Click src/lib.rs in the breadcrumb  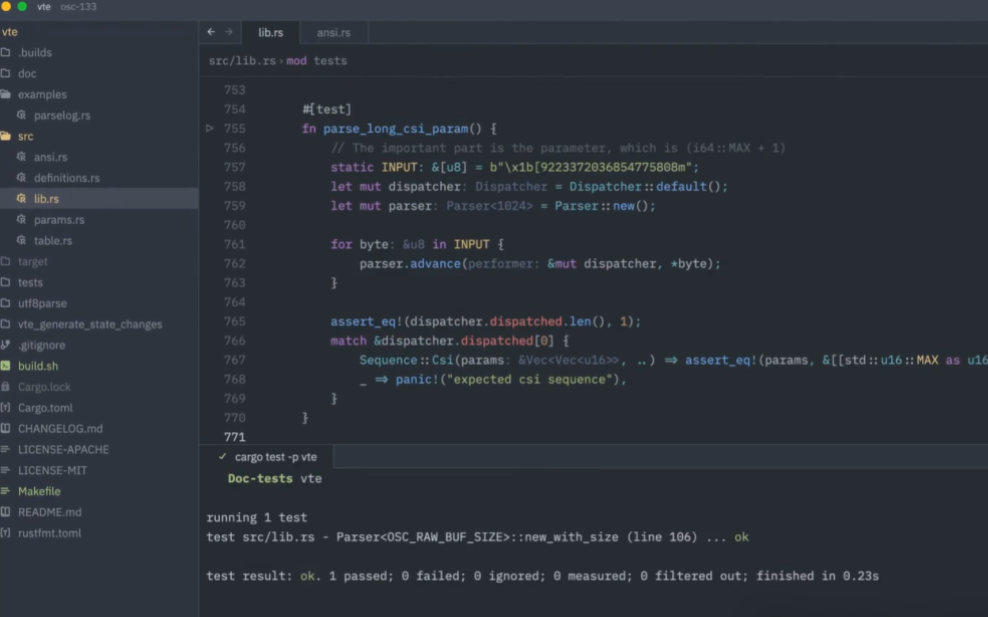pos(242,61)
